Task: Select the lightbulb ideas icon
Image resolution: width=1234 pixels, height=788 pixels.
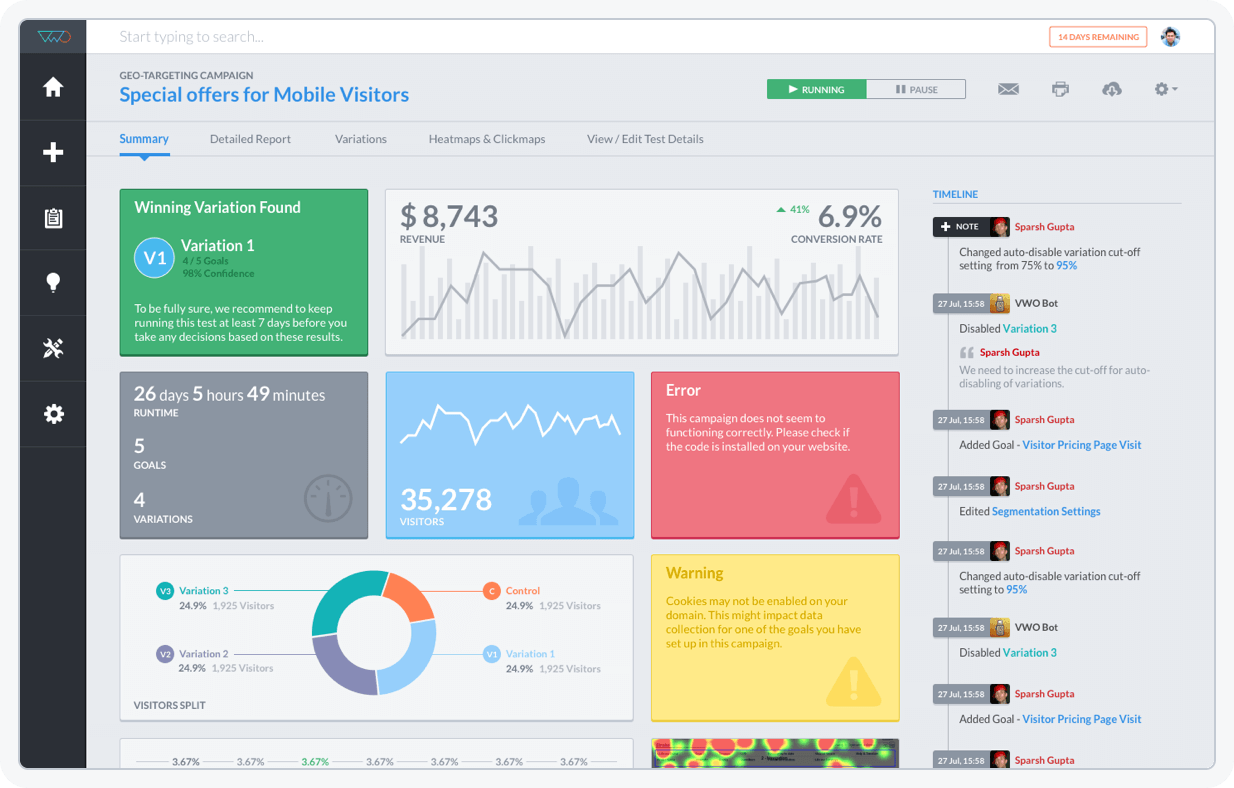Action: click(x=52, y=282)
